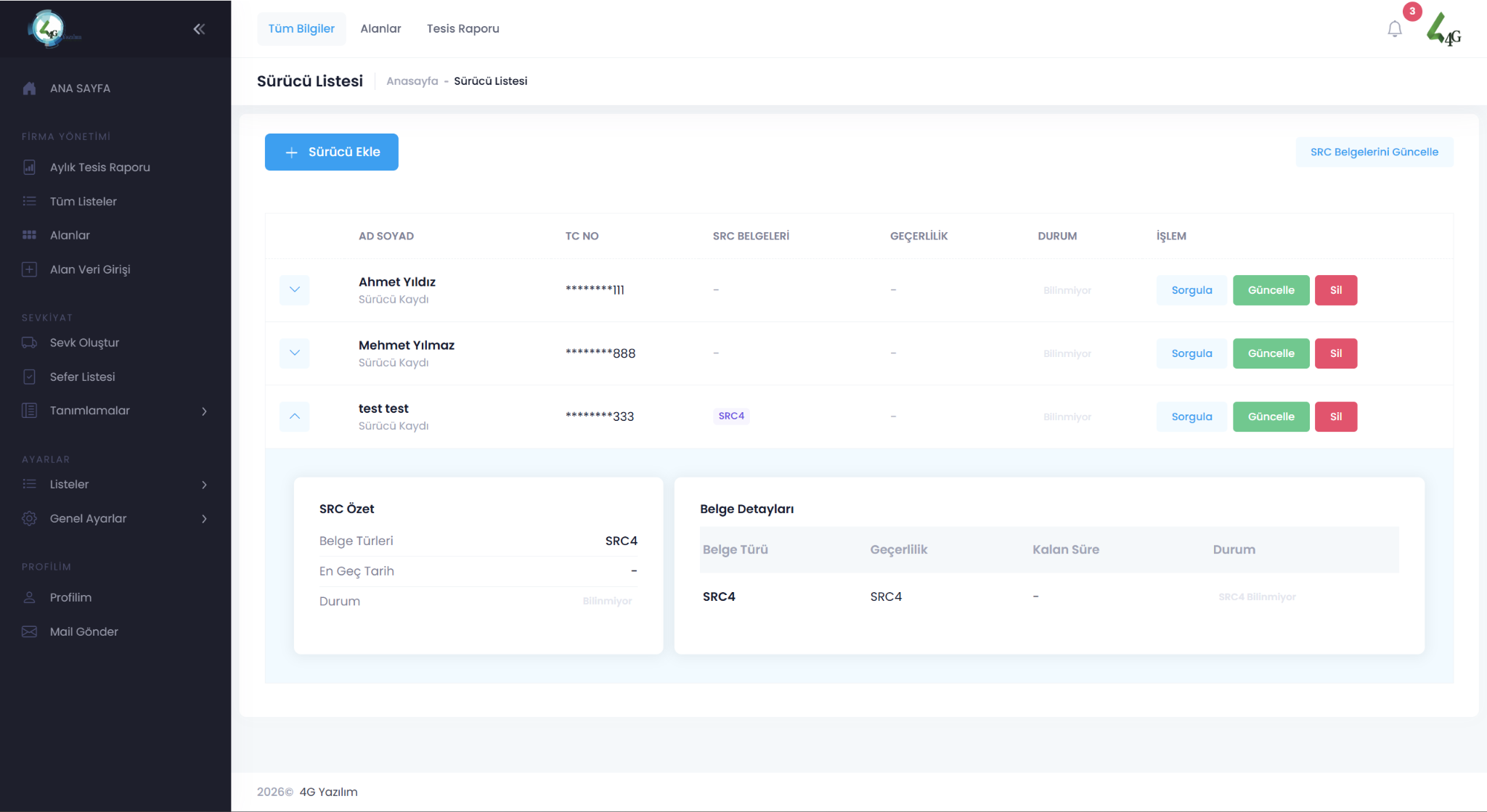The image size is (1487, 812).
Task: Expand the Ahmet Yıldız driver row
Action: tap(294, 290)
